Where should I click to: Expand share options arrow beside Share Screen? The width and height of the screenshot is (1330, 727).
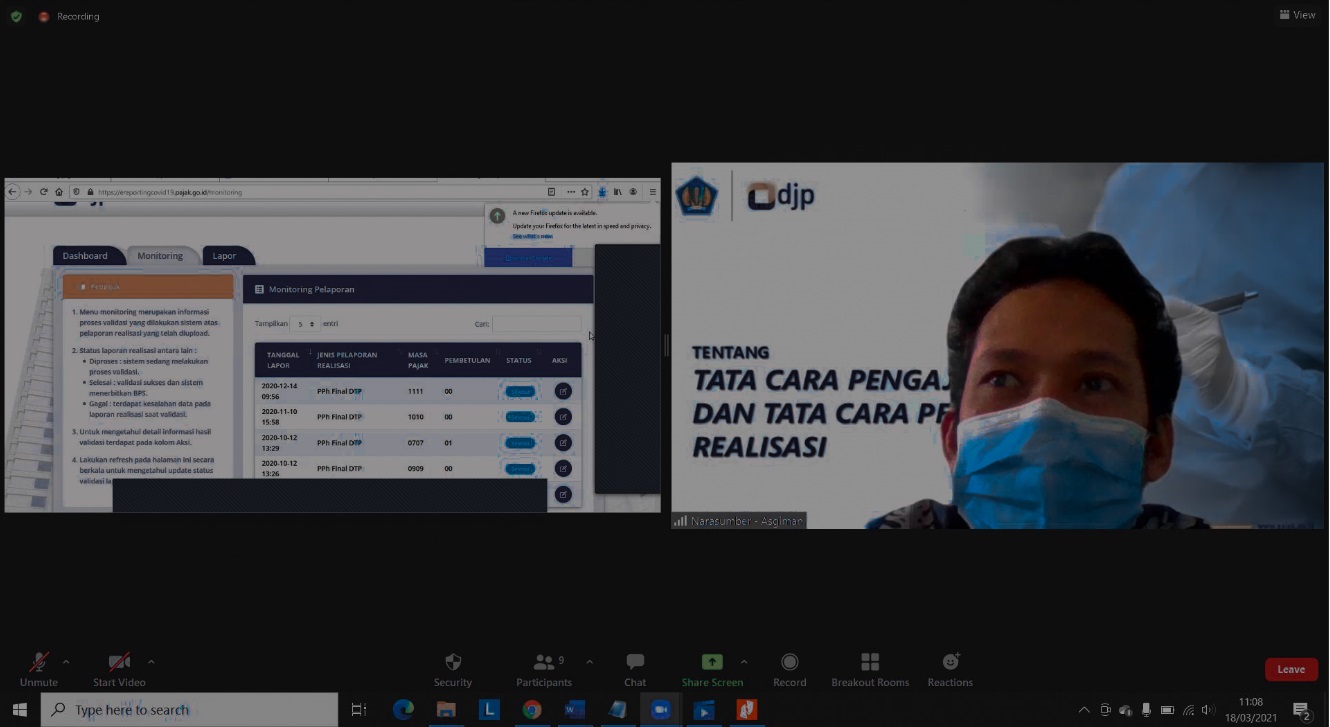(743, 662)
